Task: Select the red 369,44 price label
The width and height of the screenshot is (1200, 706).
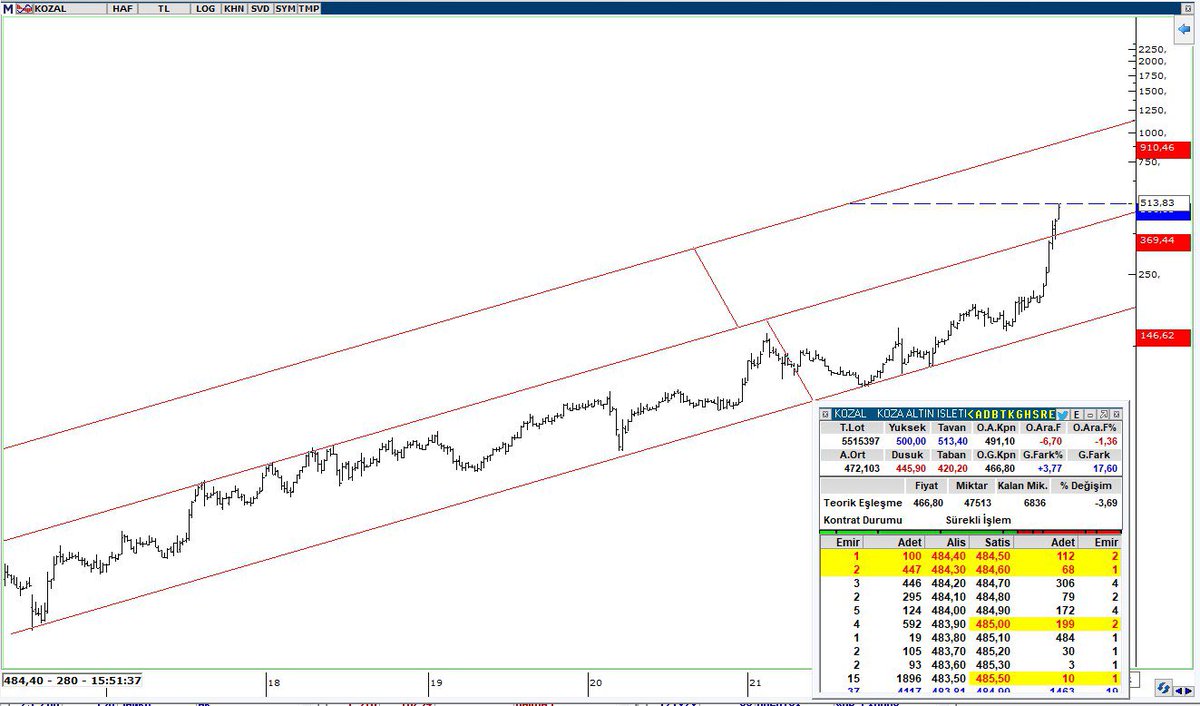Action: (x=1164, y=241)
